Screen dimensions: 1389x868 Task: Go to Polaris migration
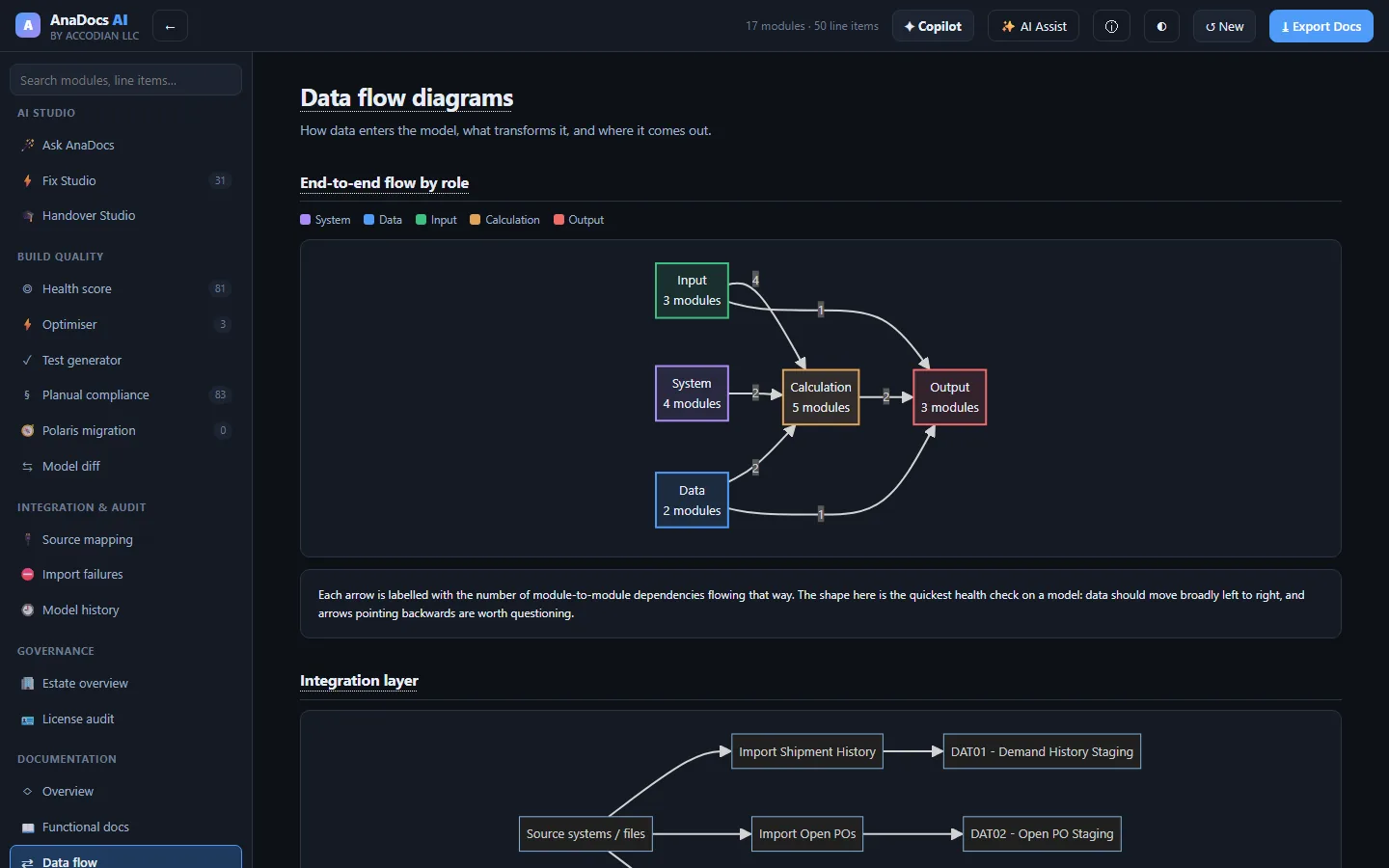click(x=125, y=431)
